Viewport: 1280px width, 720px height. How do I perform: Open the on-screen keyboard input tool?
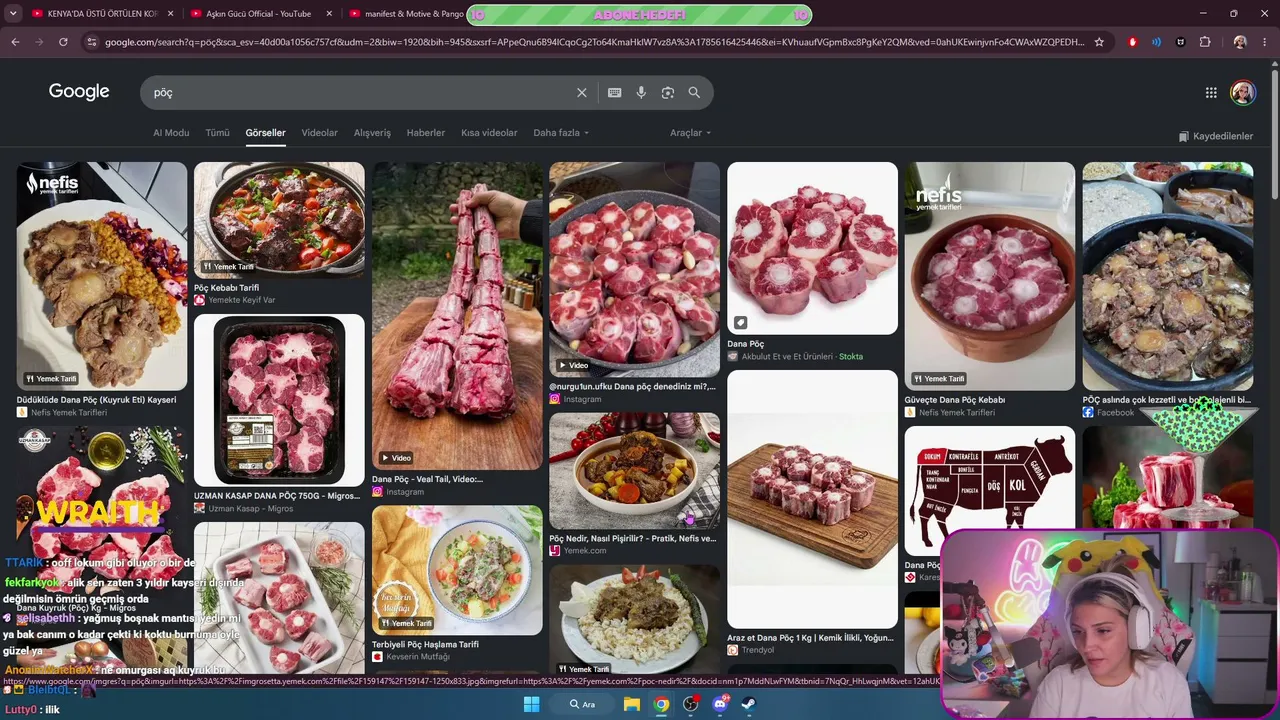click(x=615, y=92)
